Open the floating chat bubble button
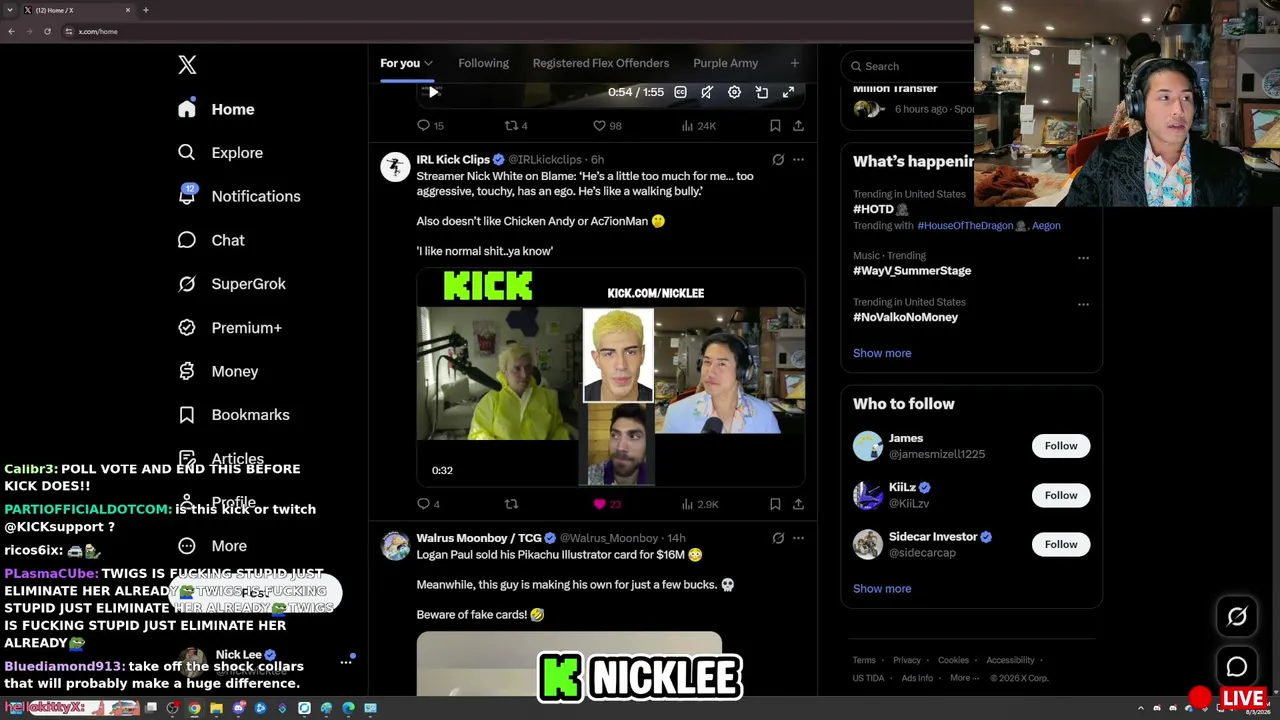Viewport: 1280px width, 720px height. [x=1237, y=667]
